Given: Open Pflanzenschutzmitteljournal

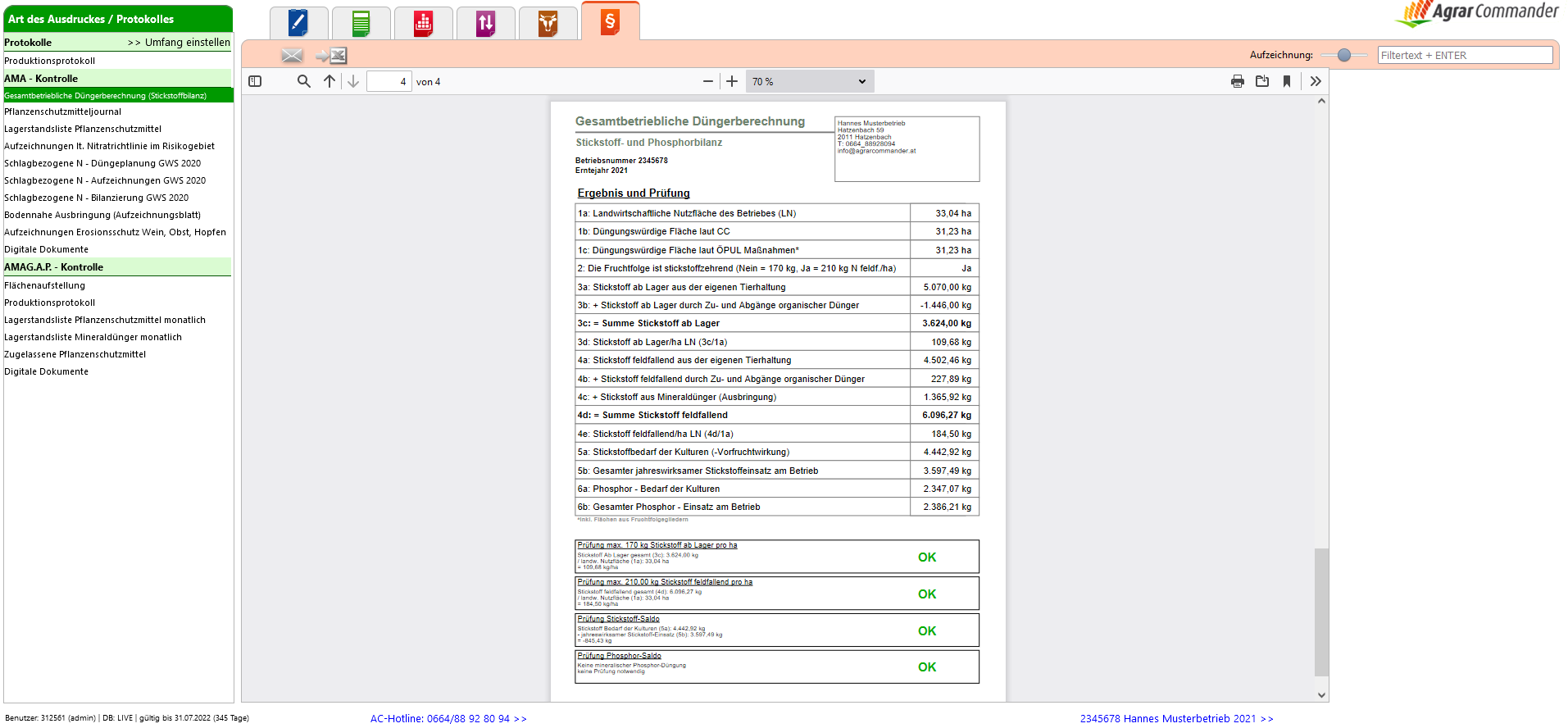Looking at the screenshot, I should 62,111.
